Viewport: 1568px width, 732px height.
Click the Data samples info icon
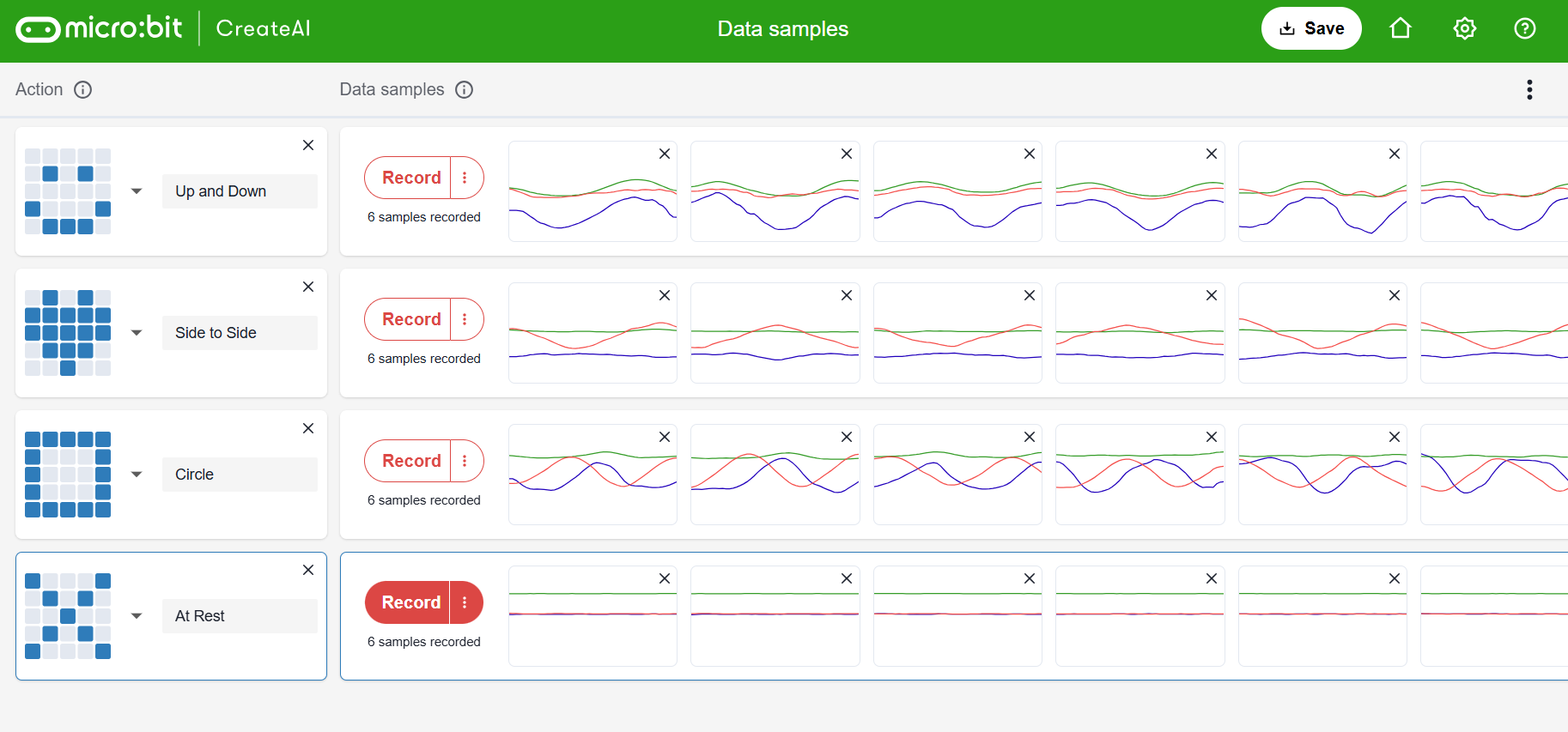point(465,89)
